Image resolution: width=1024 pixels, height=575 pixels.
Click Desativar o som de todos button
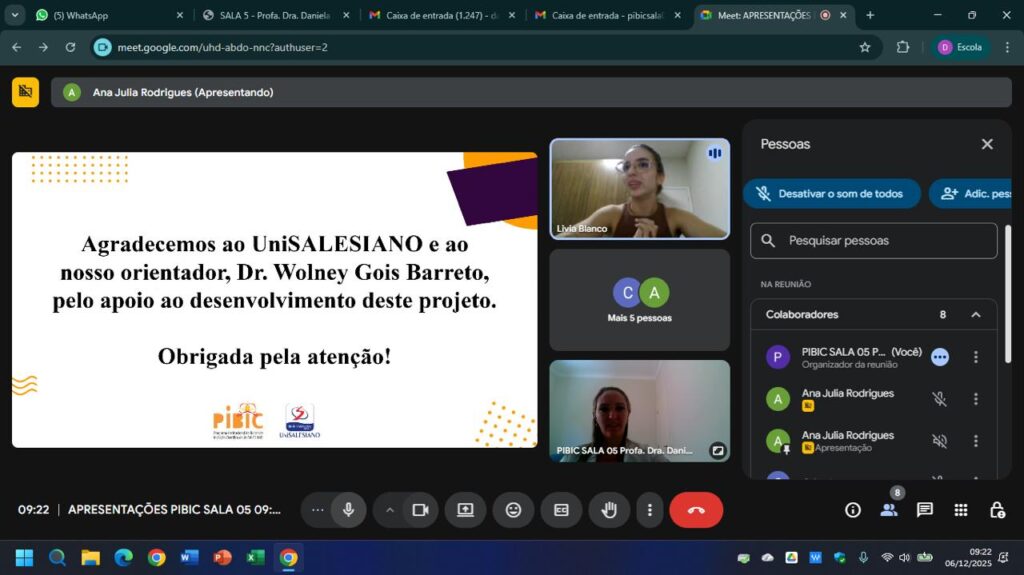tap(831, 194)
